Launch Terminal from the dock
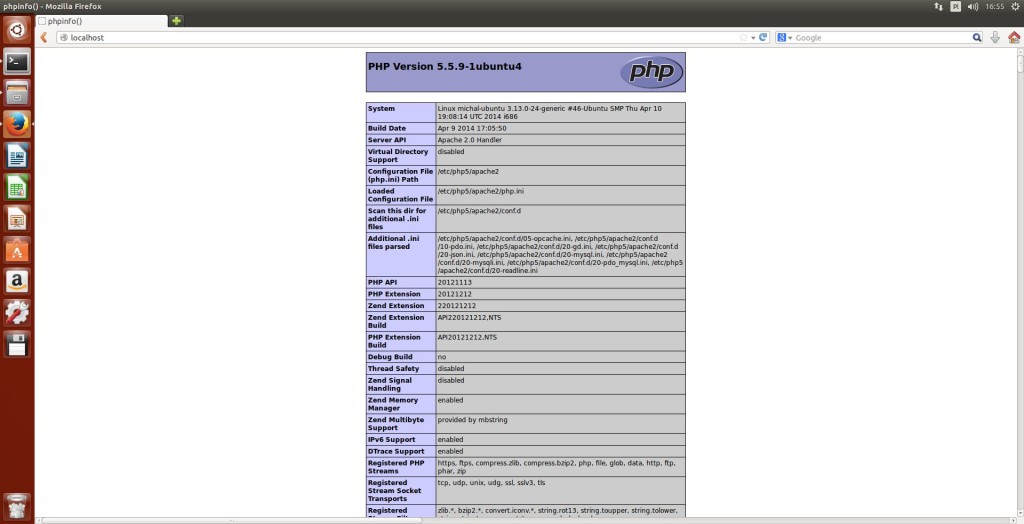This screenshot has width=1024, height=524. [17, 61]
